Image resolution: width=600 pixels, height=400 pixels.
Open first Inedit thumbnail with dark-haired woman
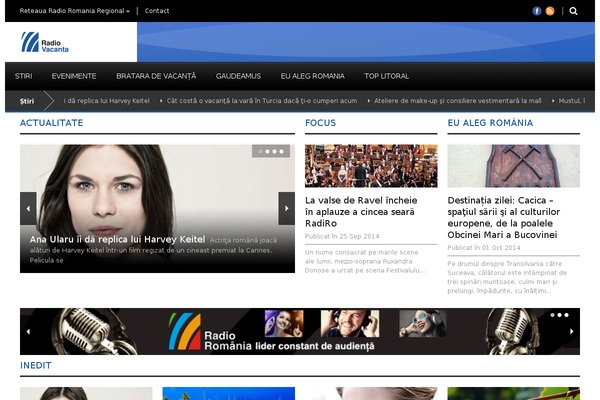coord(86,393)
